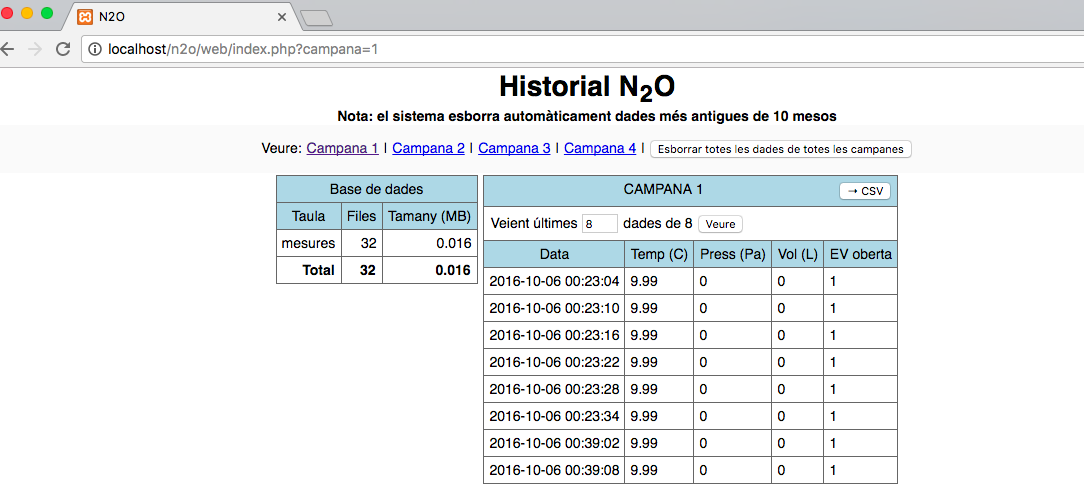Open the Campana 2 link
1084x503 pixels.
pos(428,148)
